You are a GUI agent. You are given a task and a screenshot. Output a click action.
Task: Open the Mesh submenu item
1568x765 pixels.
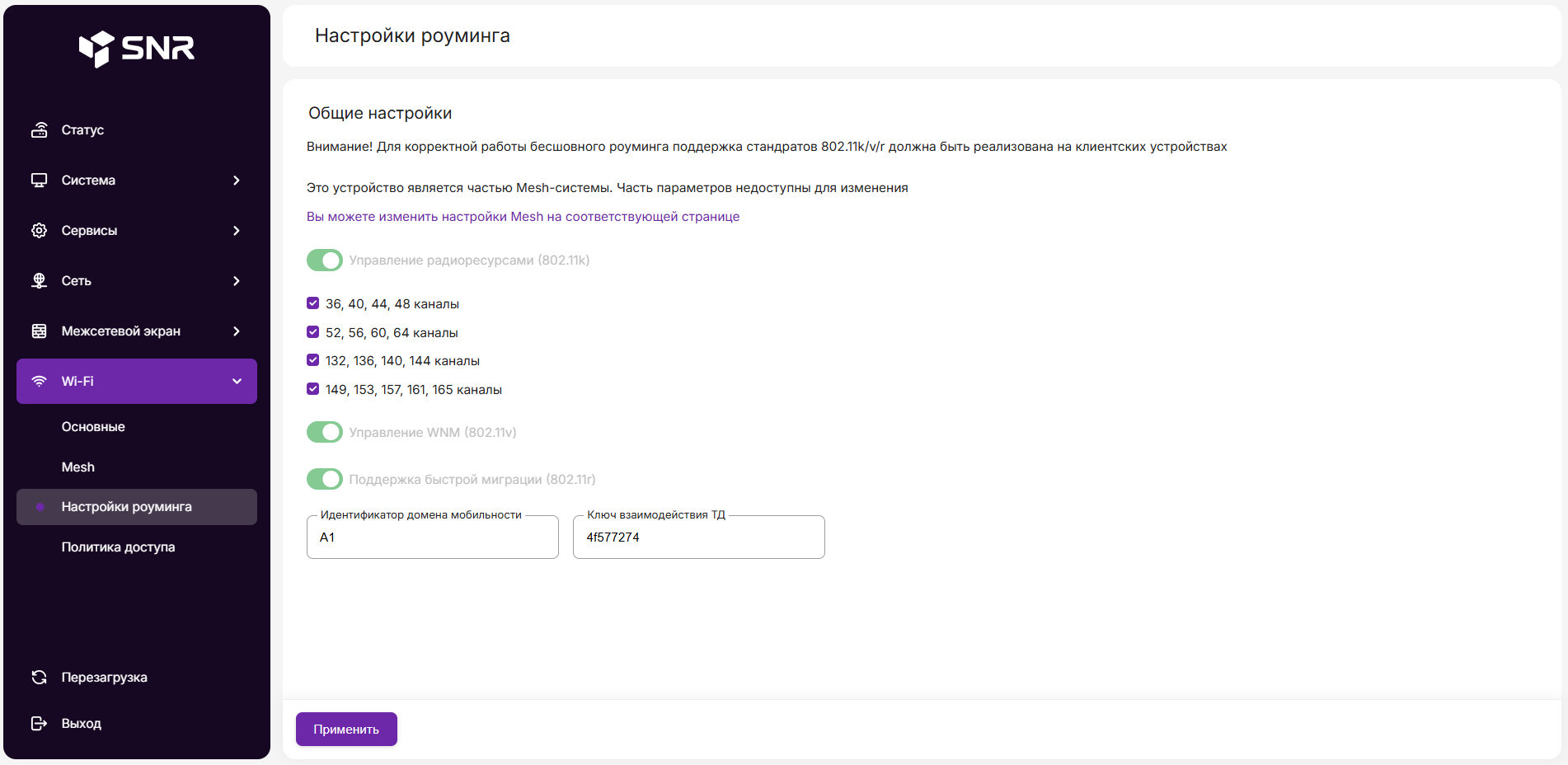point(78,467)
